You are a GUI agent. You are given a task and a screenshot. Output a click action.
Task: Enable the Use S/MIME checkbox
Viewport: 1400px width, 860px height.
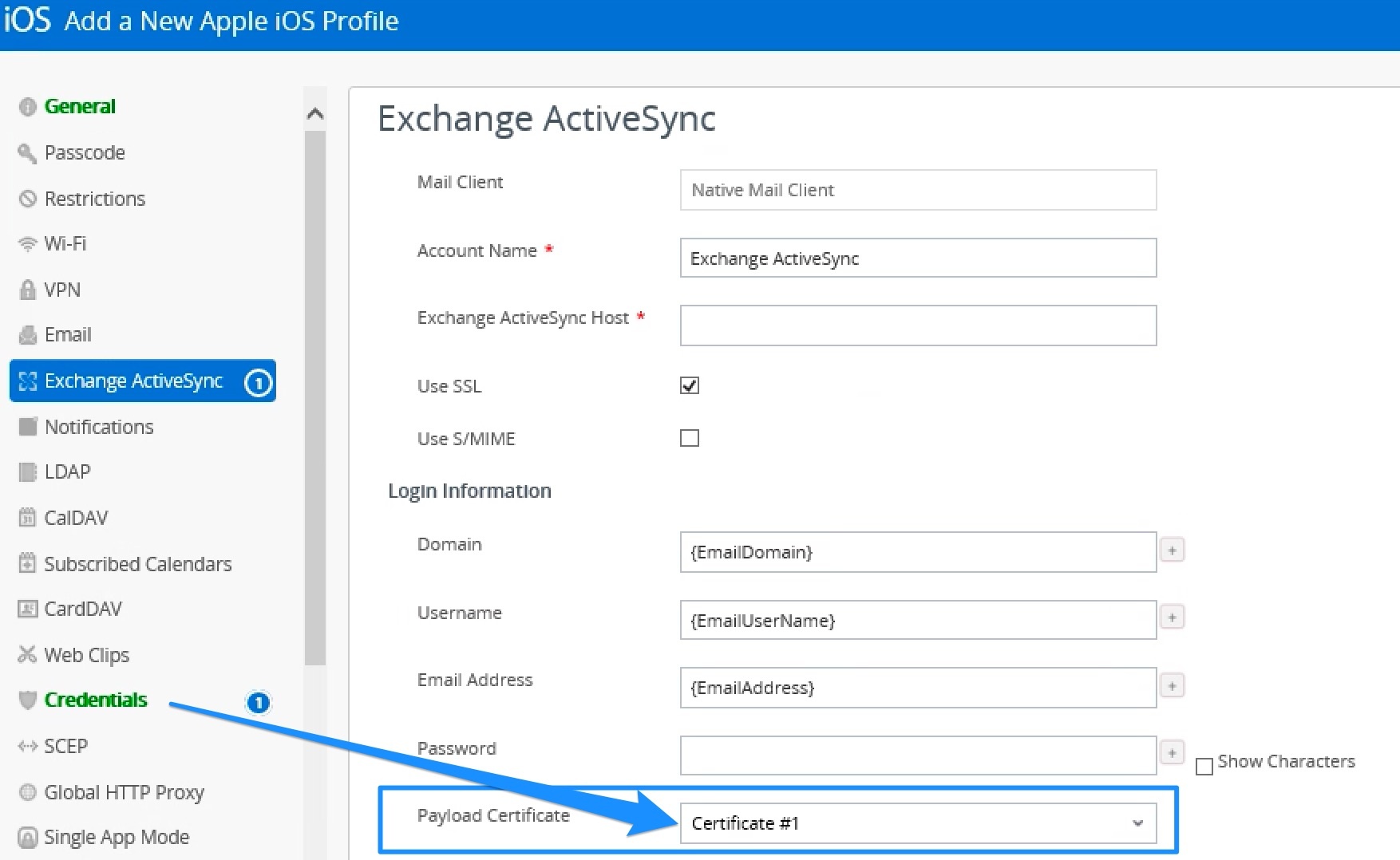(x=690, y=438)
